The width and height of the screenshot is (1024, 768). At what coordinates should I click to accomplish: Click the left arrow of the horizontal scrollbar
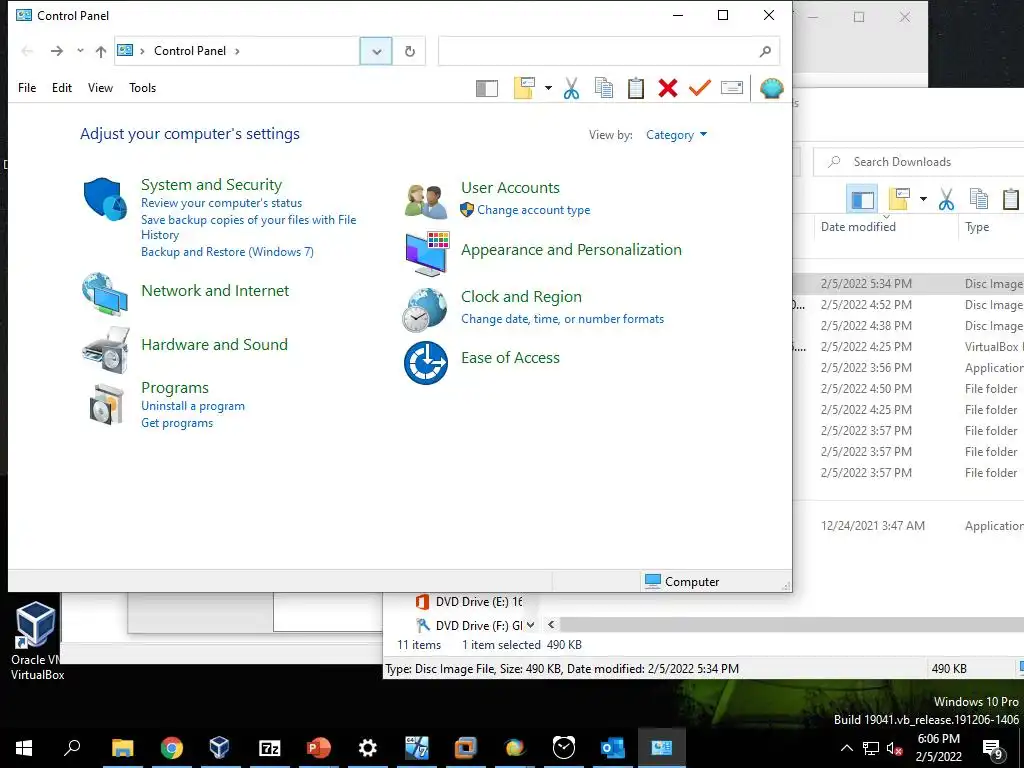551,625
